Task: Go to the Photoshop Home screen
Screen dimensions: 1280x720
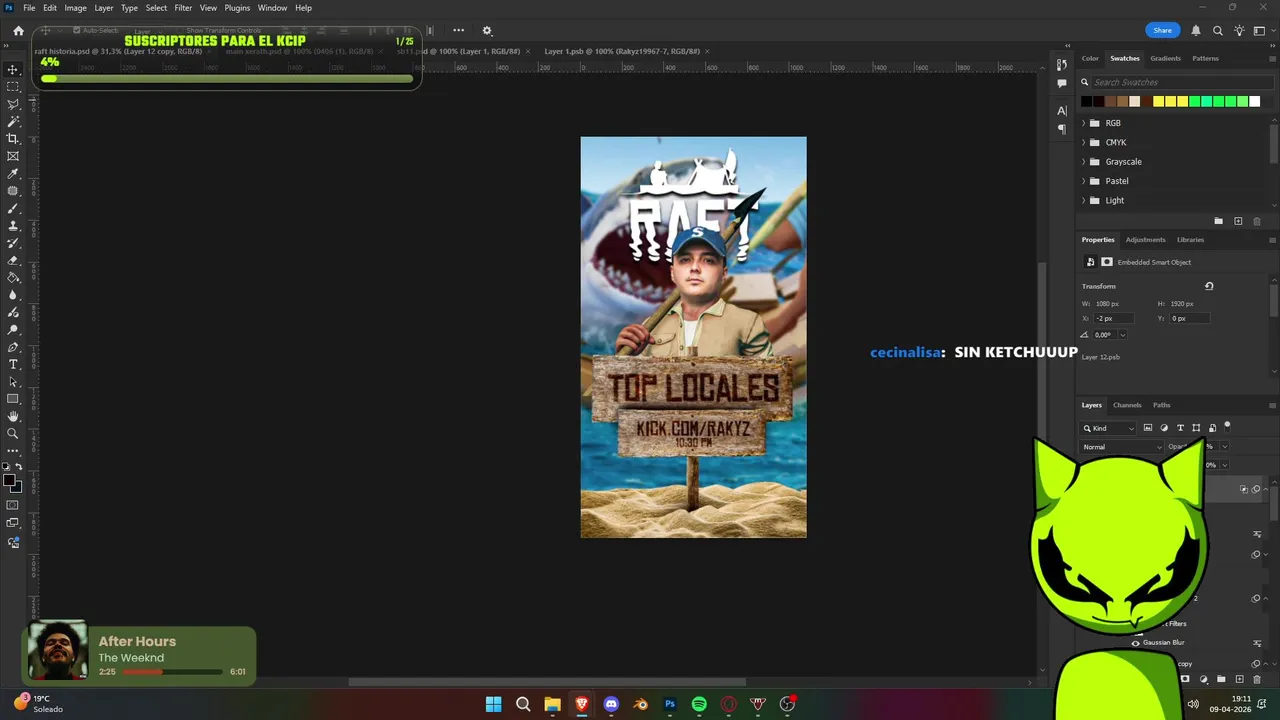Action: pyautogui.click(x=18, y=30)
